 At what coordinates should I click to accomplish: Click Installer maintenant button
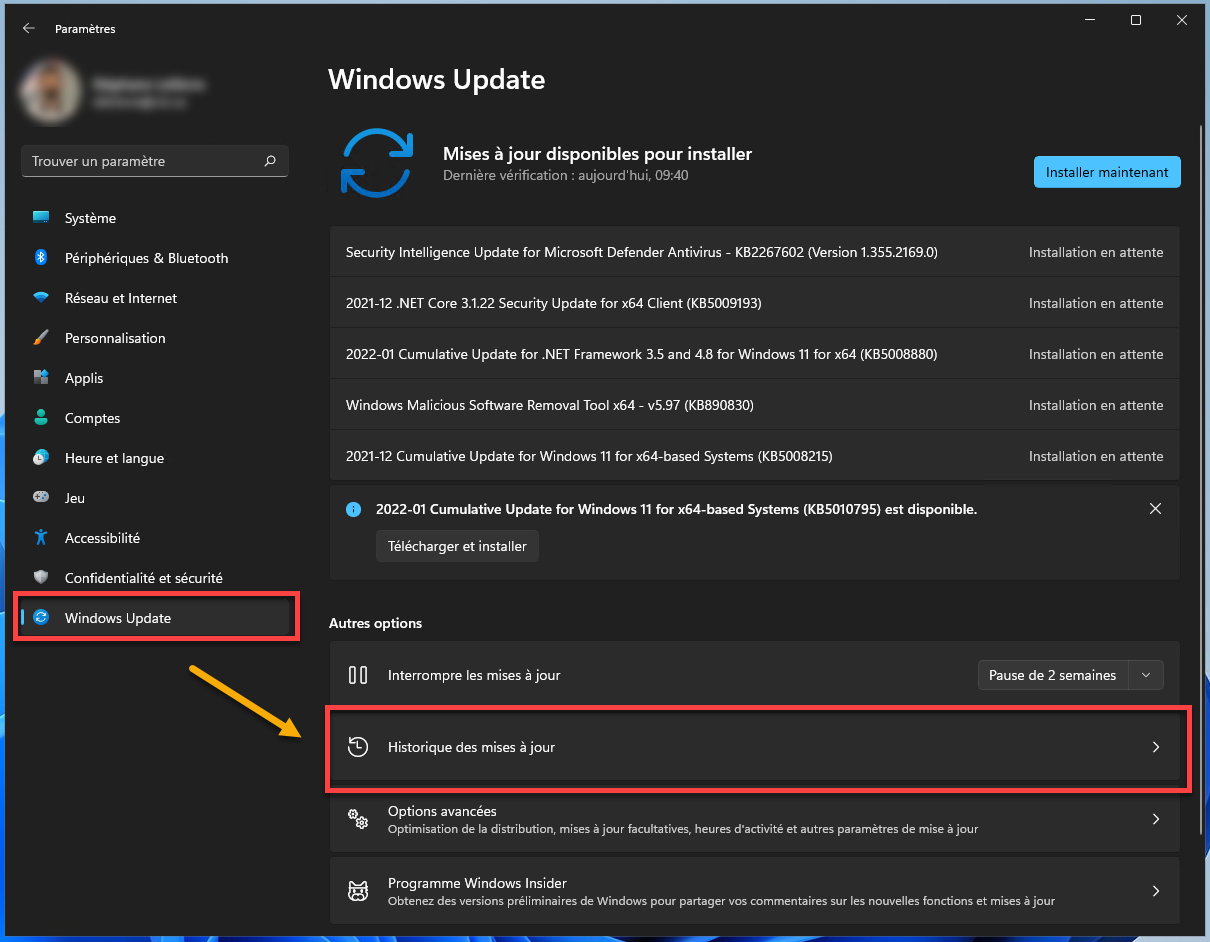click(1107, 172)
